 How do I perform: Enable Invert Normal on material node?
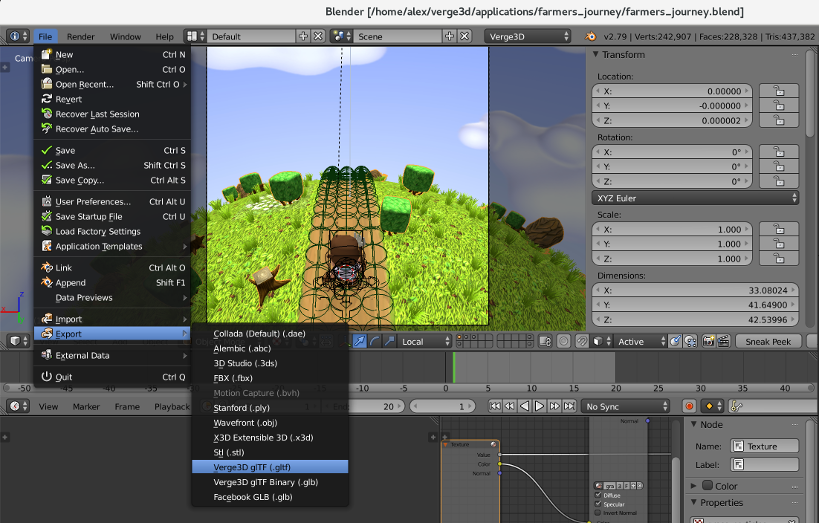tap(598, 513)
